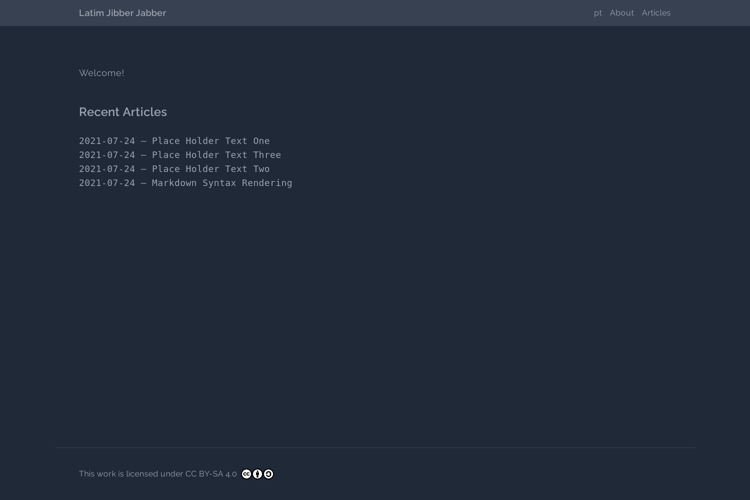This screenshot has height=500, width=750.
Task: Open the Latim Jibber Jabber home link
Action: click(x=122, y=13)
